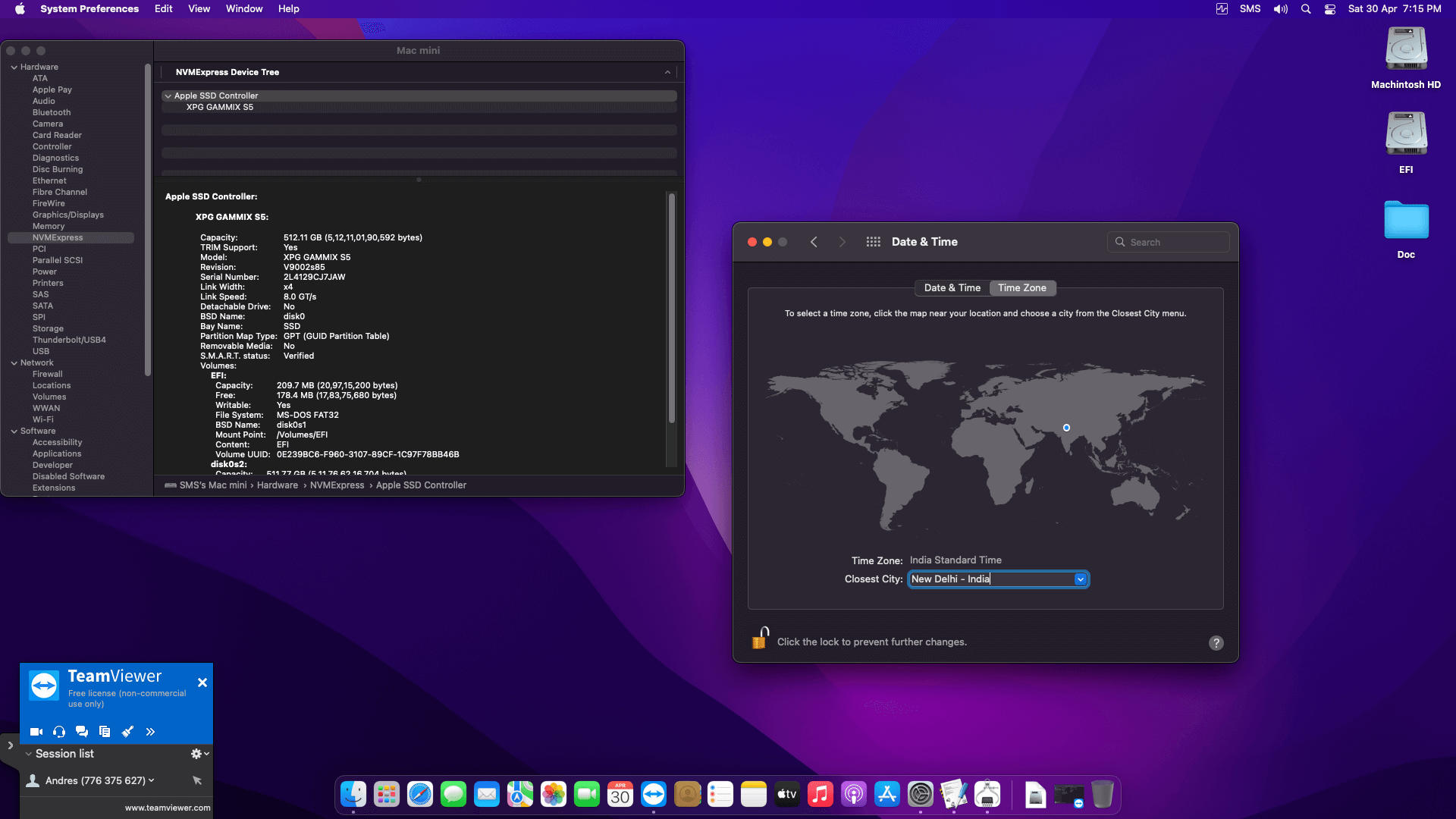This screenshot has width=1456, height=819.
Task: Open Spotlight search in menu bar
Action: pyautogui.click(x=1306, y=9)
